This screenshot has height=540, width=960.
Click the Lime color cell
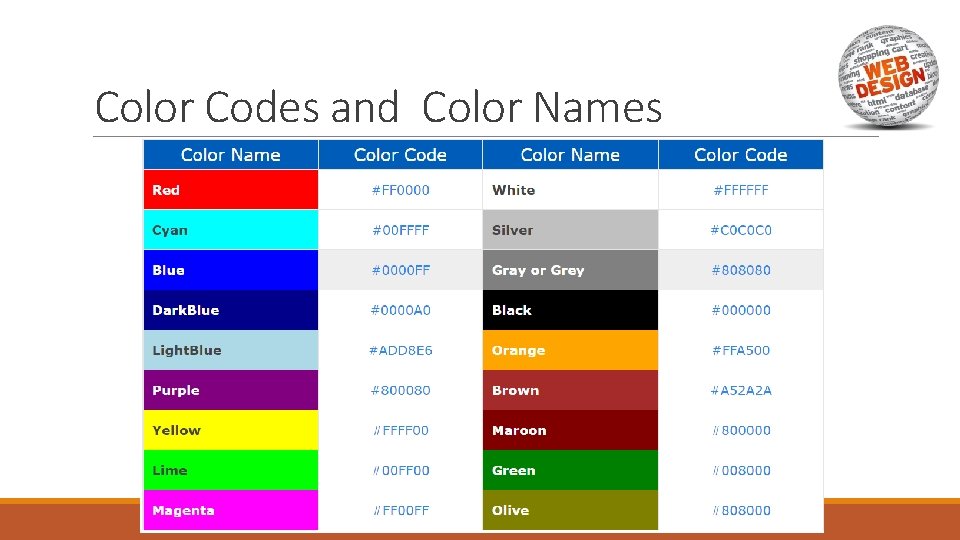click(231, 470)
